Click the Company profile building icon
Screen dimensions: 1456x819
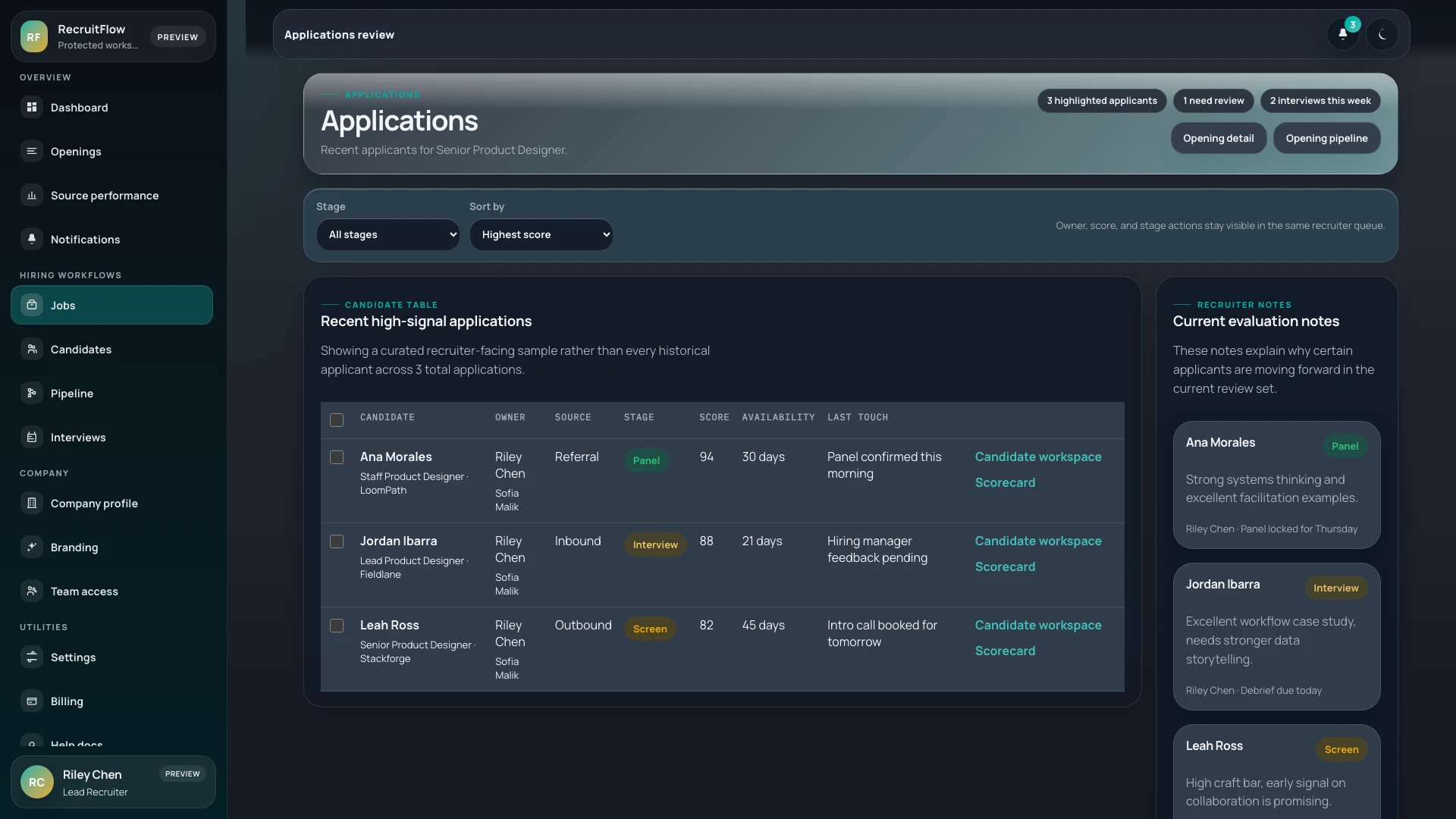(x=32, y=503)
